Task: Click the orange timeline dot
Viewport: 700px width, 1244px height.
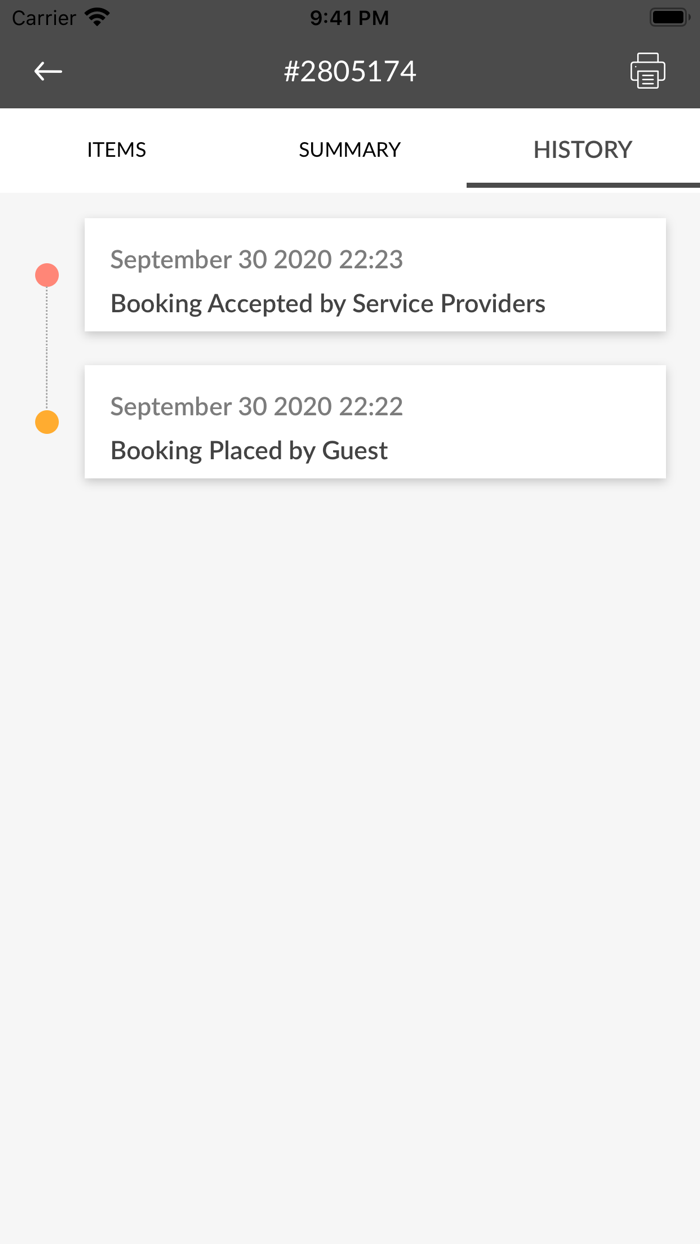Action: tap(47, 422)
